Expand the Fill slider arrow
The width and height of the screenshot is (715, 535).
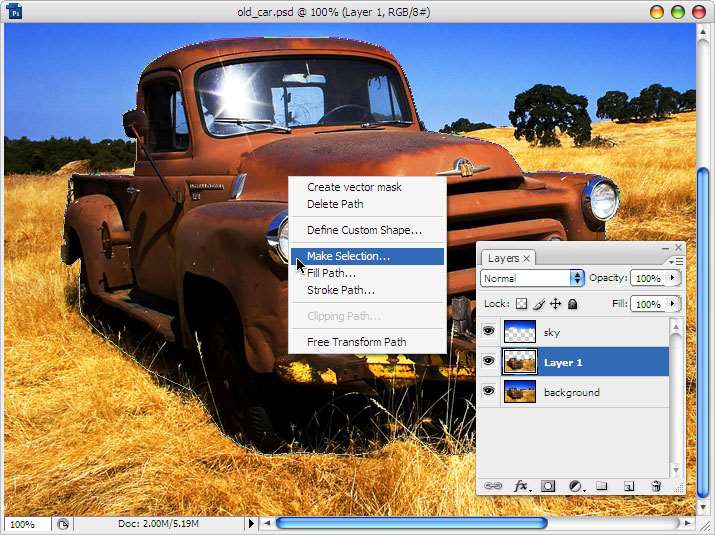click(673, 304)
